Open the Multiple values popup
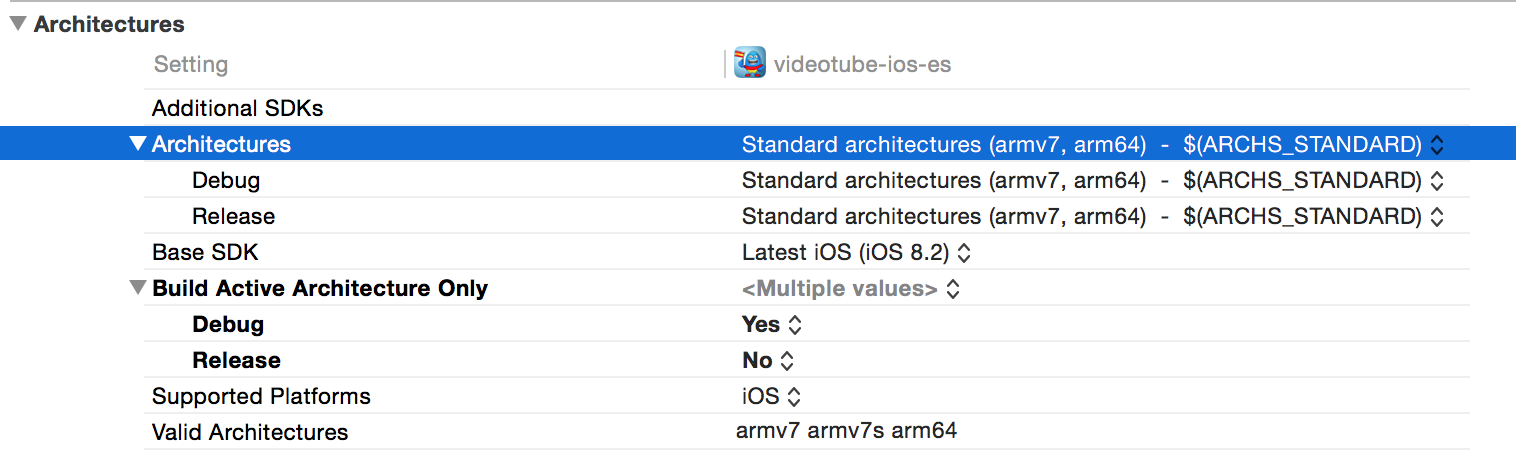This screenshot has width=1516, height=466. point(953,289)
